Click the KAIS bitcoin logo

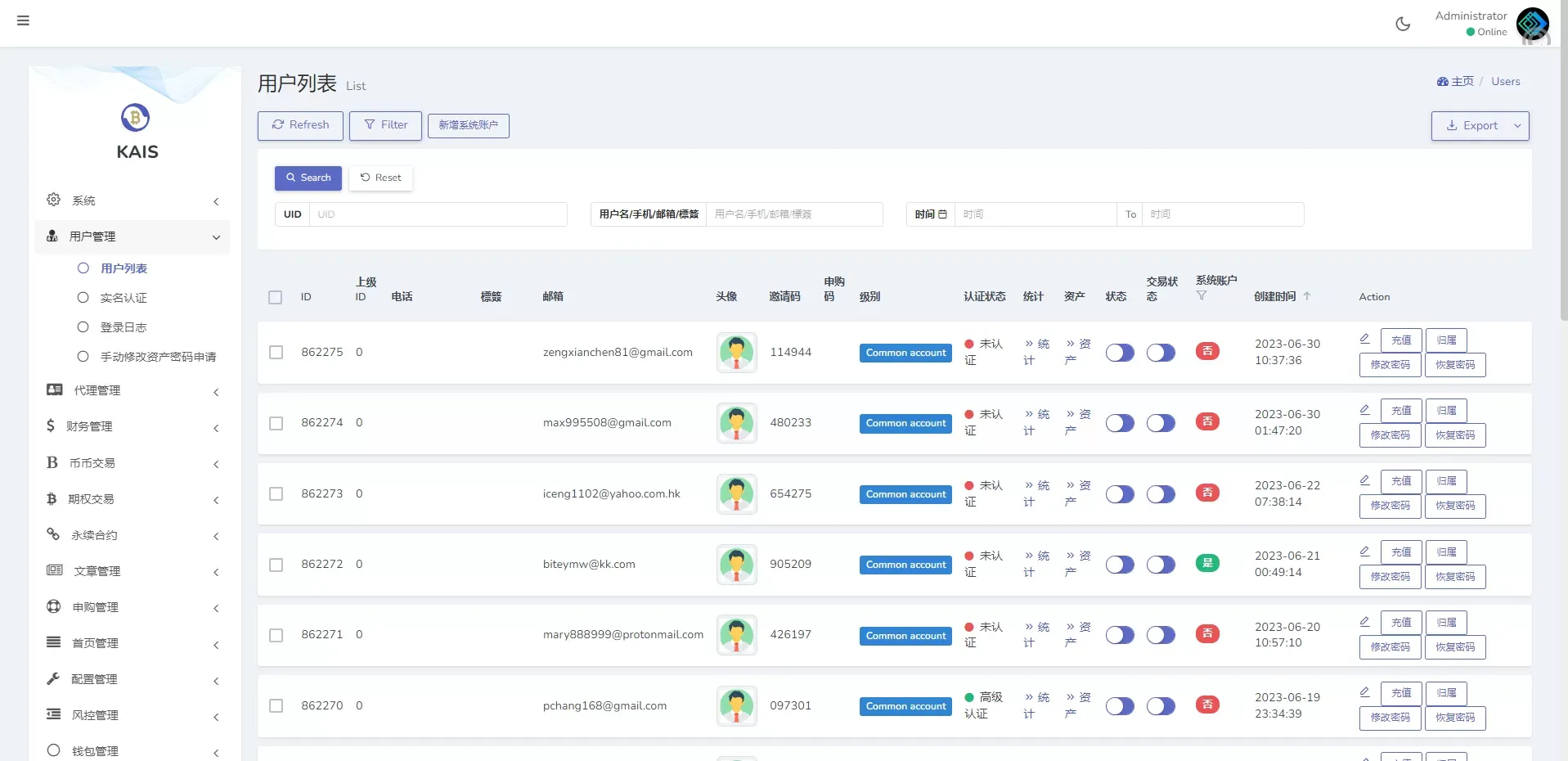pos(136,118)
